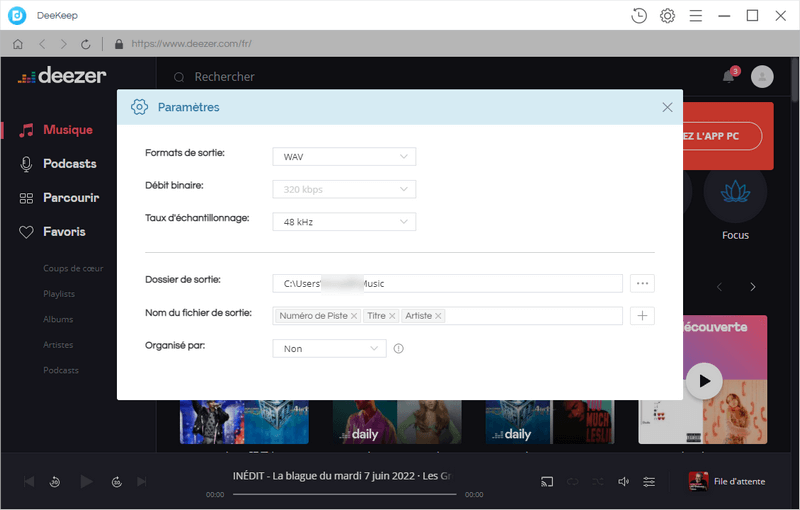Image resolution: width=800 pixels, height=510 pixels.
Task: Skip forward 30 seconds in player
Action: 117,481
